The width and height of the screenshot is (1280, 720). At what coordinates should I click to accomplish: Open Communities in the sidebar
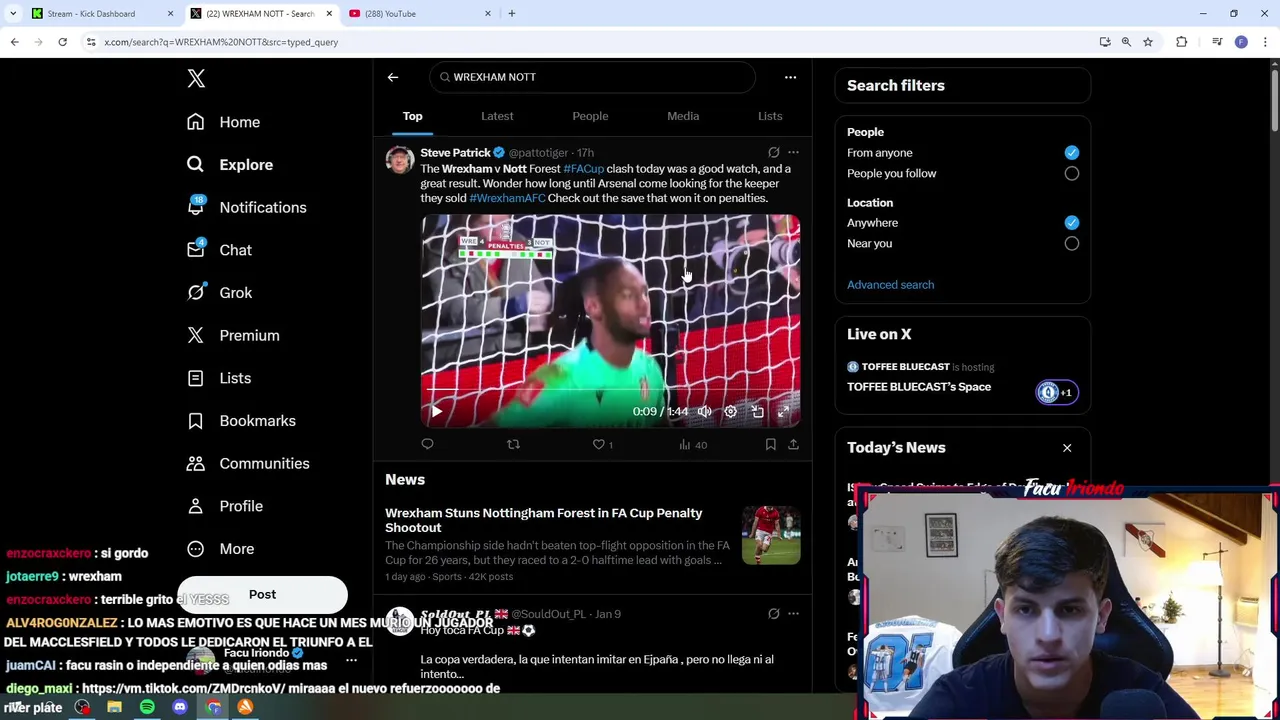coord(249,464)
